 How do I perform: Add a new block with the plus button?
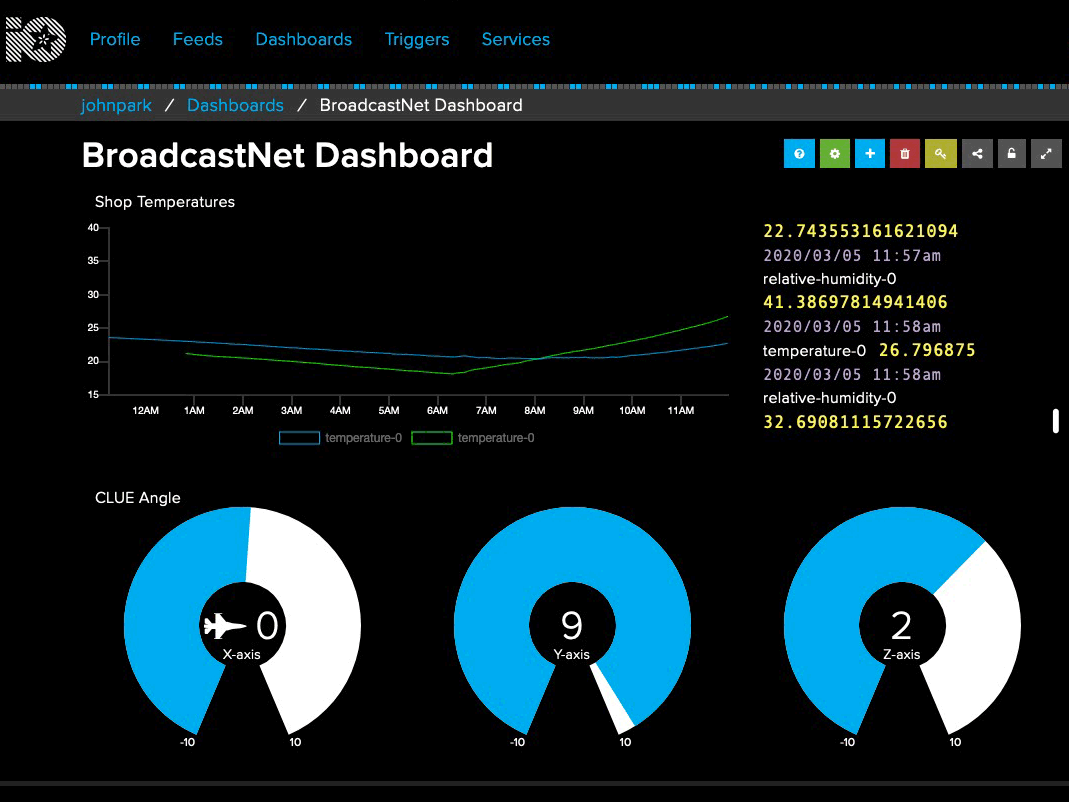tap(870, 154)
